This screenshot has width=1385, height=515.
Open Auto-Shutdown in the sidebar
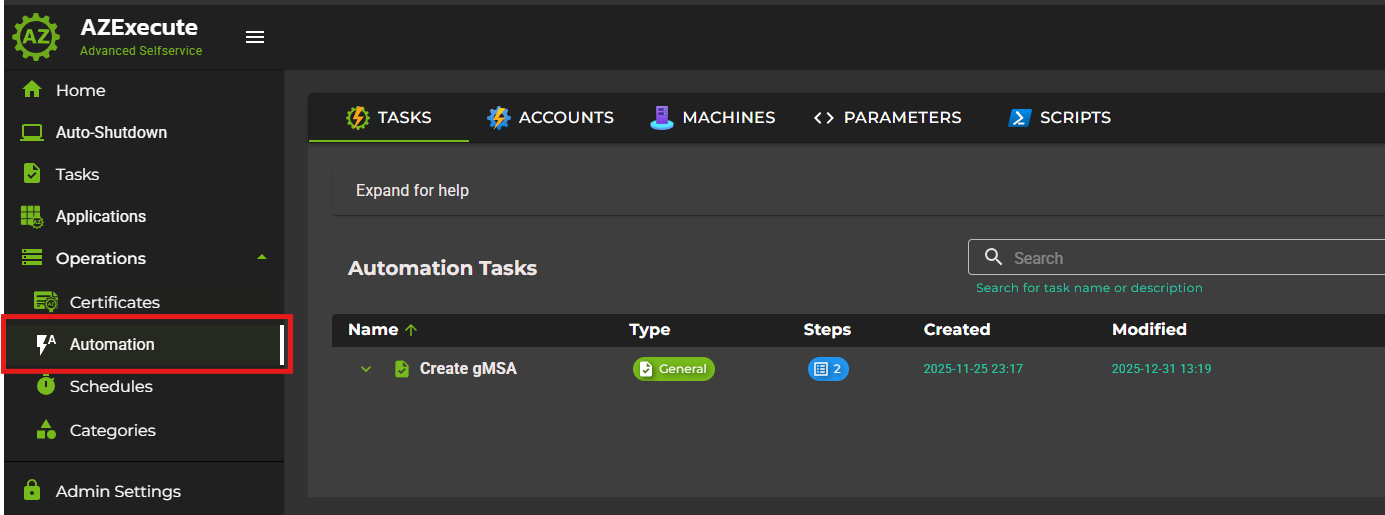(144, 132)
